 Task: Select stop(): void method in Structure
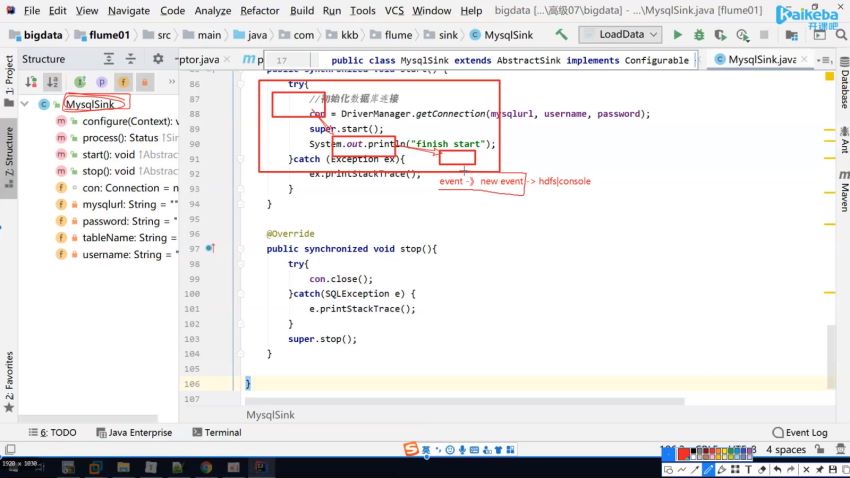[x=117, y=171]
